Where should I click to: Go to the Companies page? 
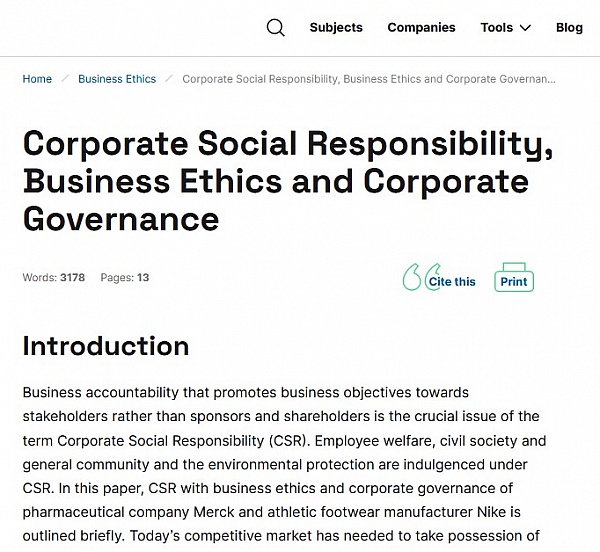coord(421,28)
